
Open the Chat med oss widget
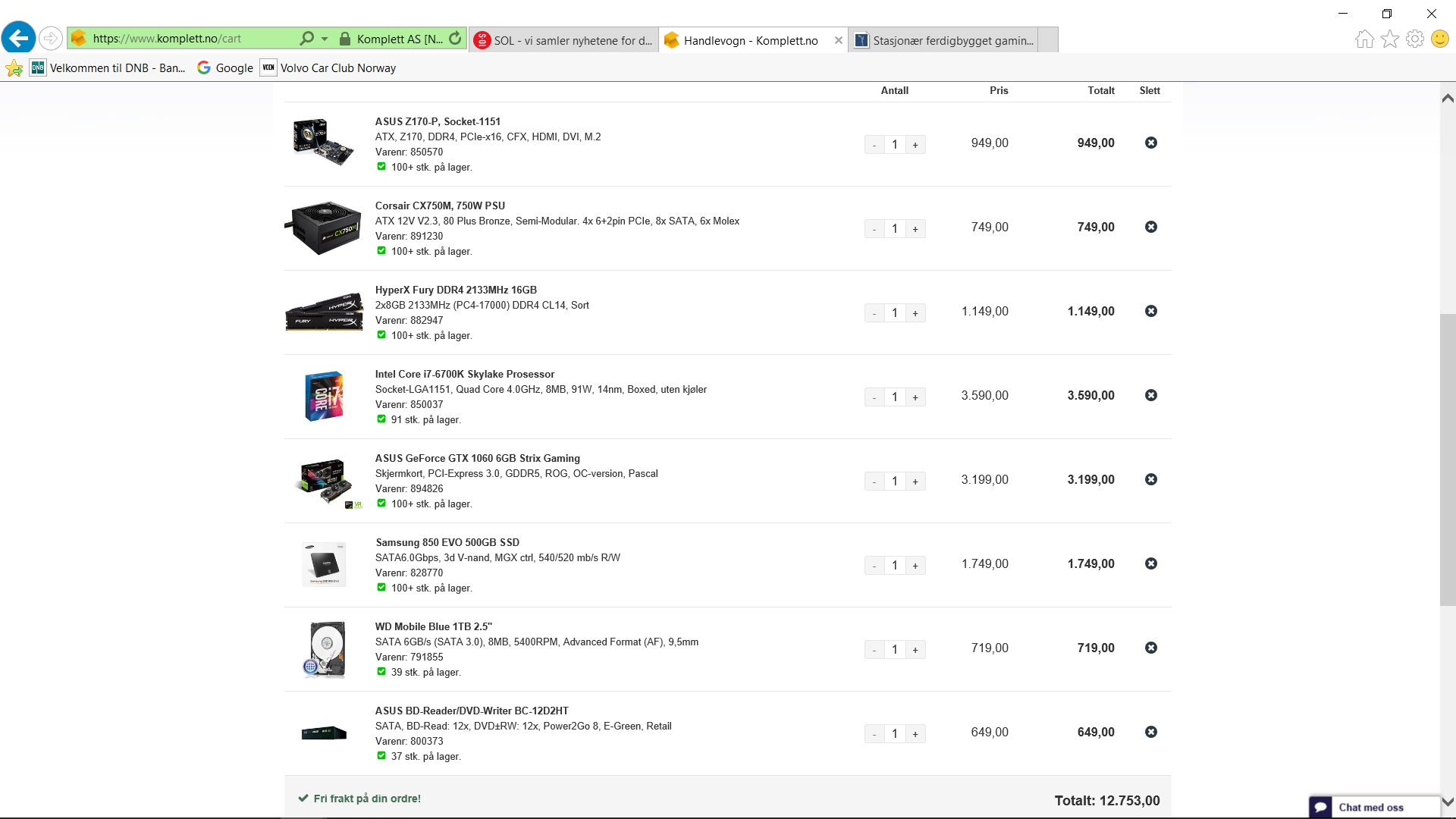tap(1374, 807)
